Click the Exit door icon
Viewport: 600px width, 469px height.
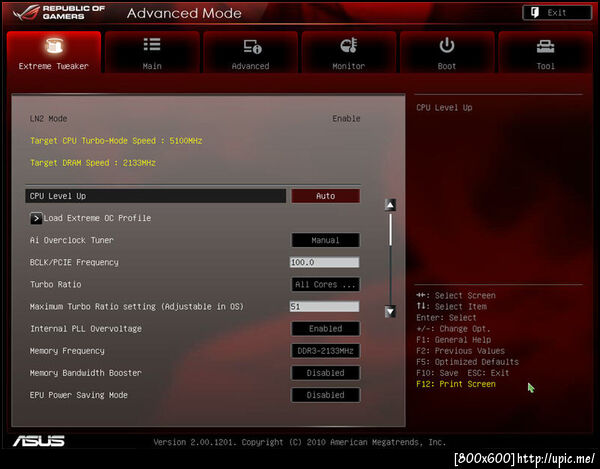(535, 13)
